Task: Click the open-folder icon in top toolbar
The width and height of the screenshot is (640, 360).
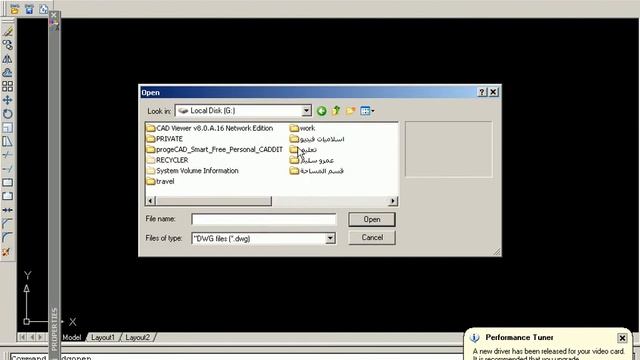Action: (15, 9)
